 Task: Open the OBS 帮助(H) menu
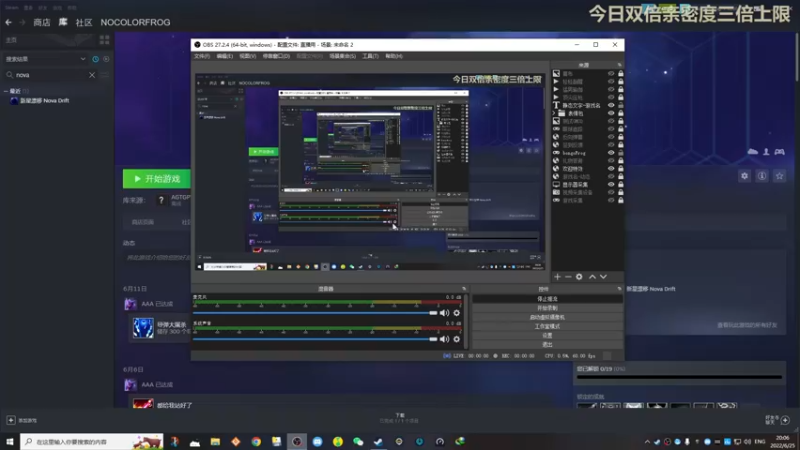coord(394,56)
